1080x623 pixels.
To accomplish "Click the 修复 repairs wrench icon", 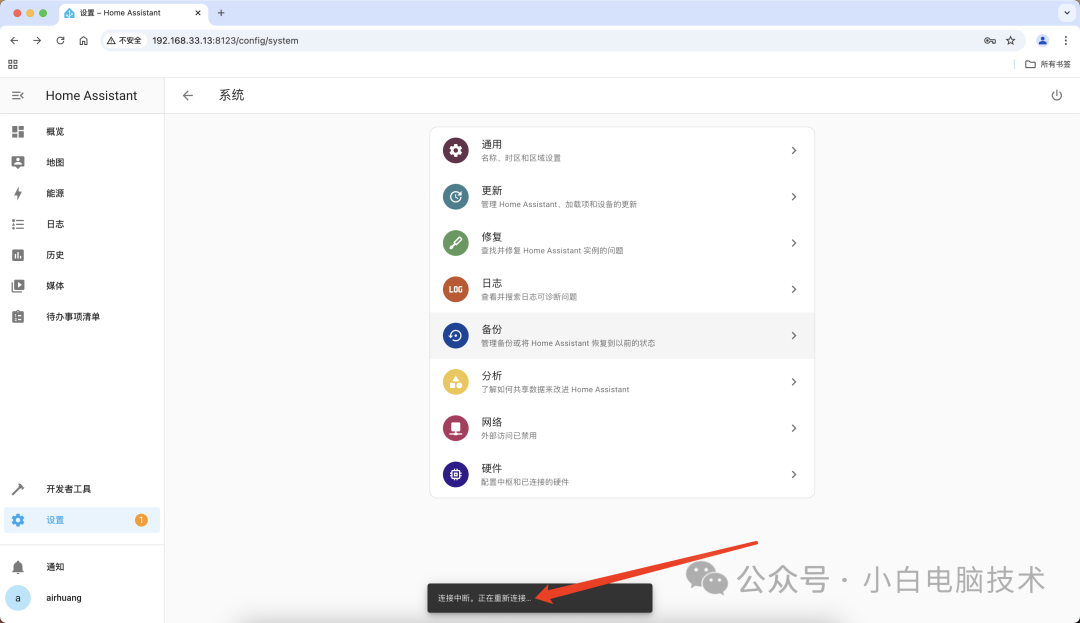I will (x=455, y=243).
